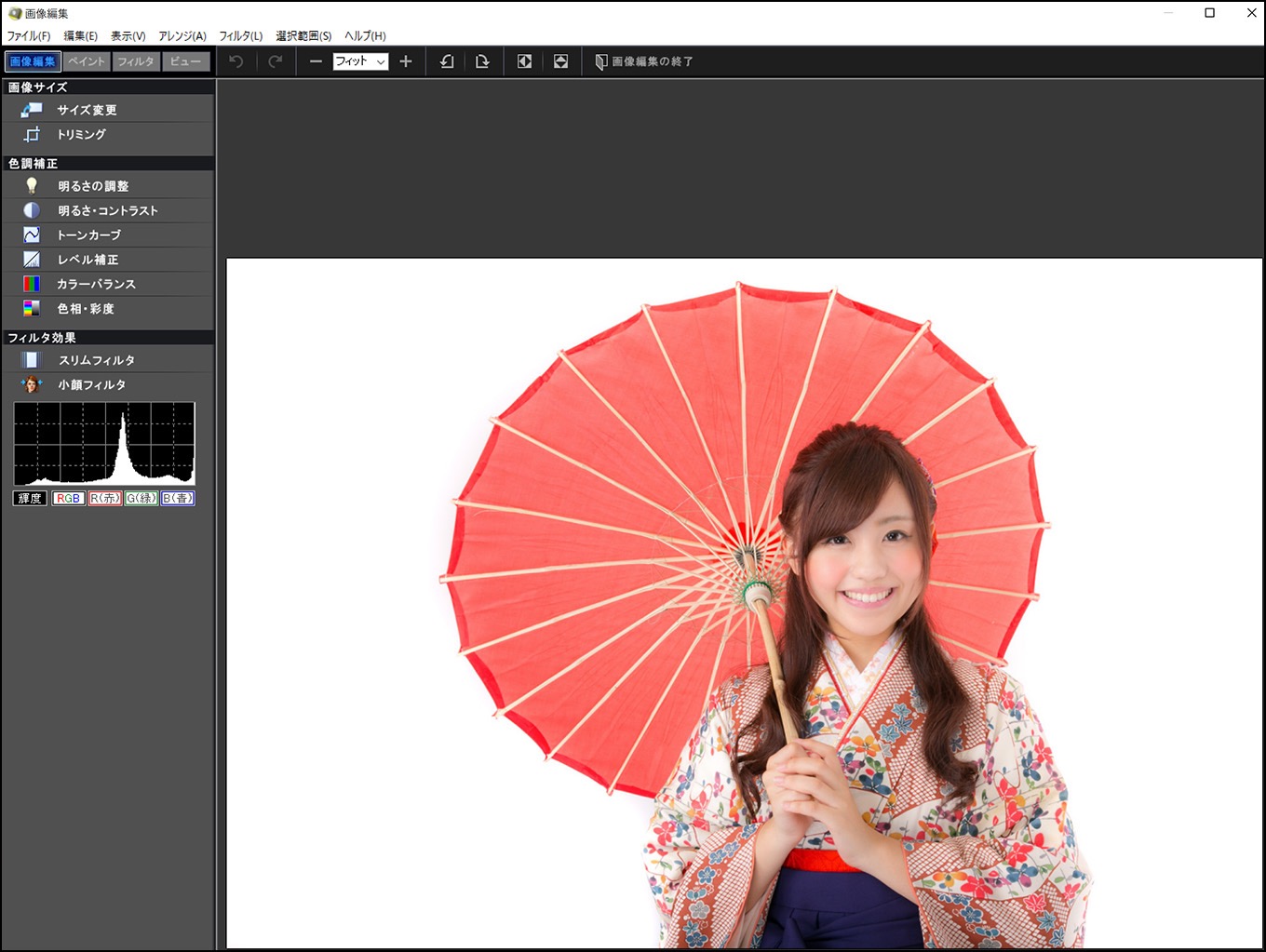Open the ファイル(F) menu
1266x952 pixels.
[x=29, y=36]
